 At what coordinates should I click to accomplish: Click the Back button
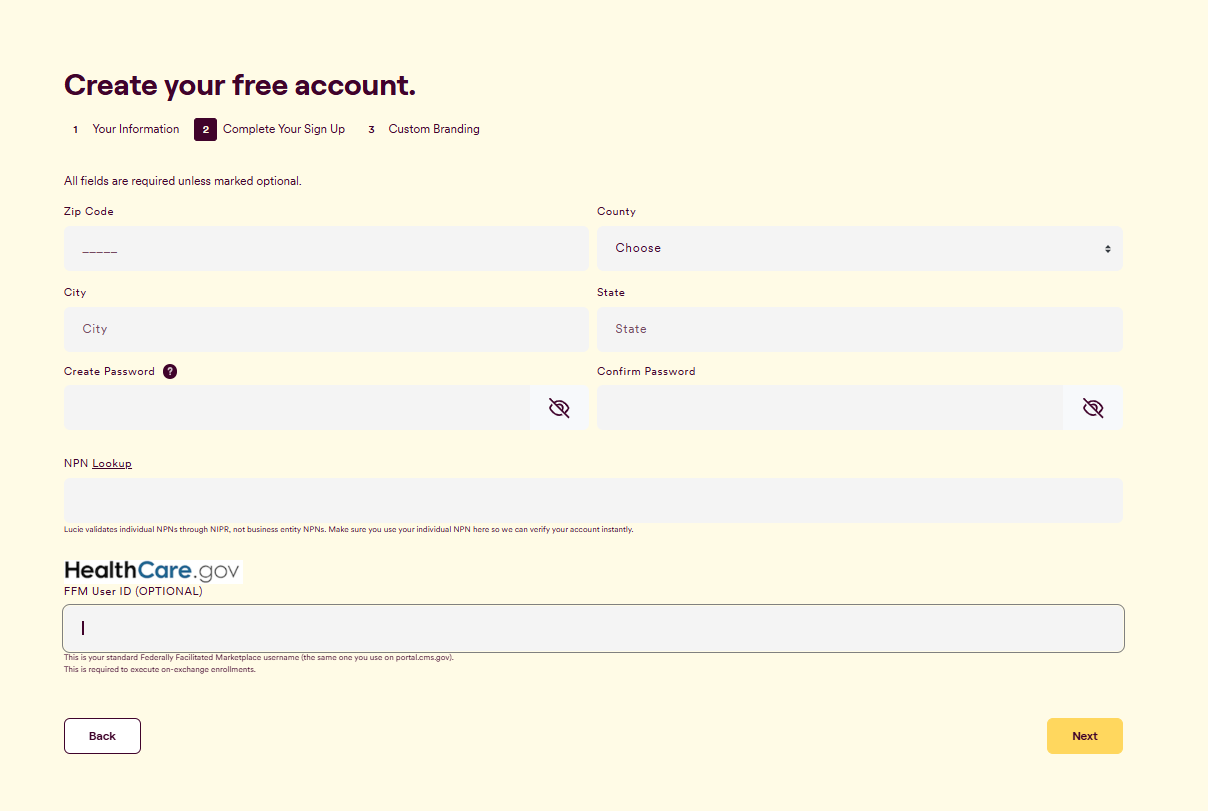pos(102,736)
